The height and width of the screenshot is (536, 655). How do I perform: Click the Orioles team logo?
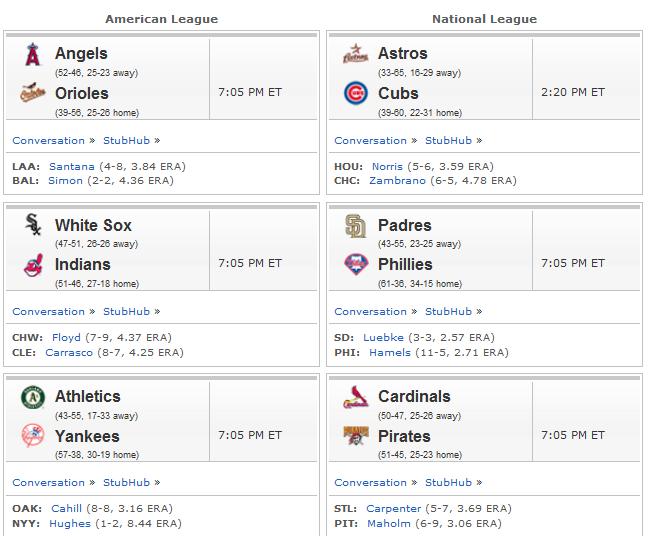[x=33, y=92]
